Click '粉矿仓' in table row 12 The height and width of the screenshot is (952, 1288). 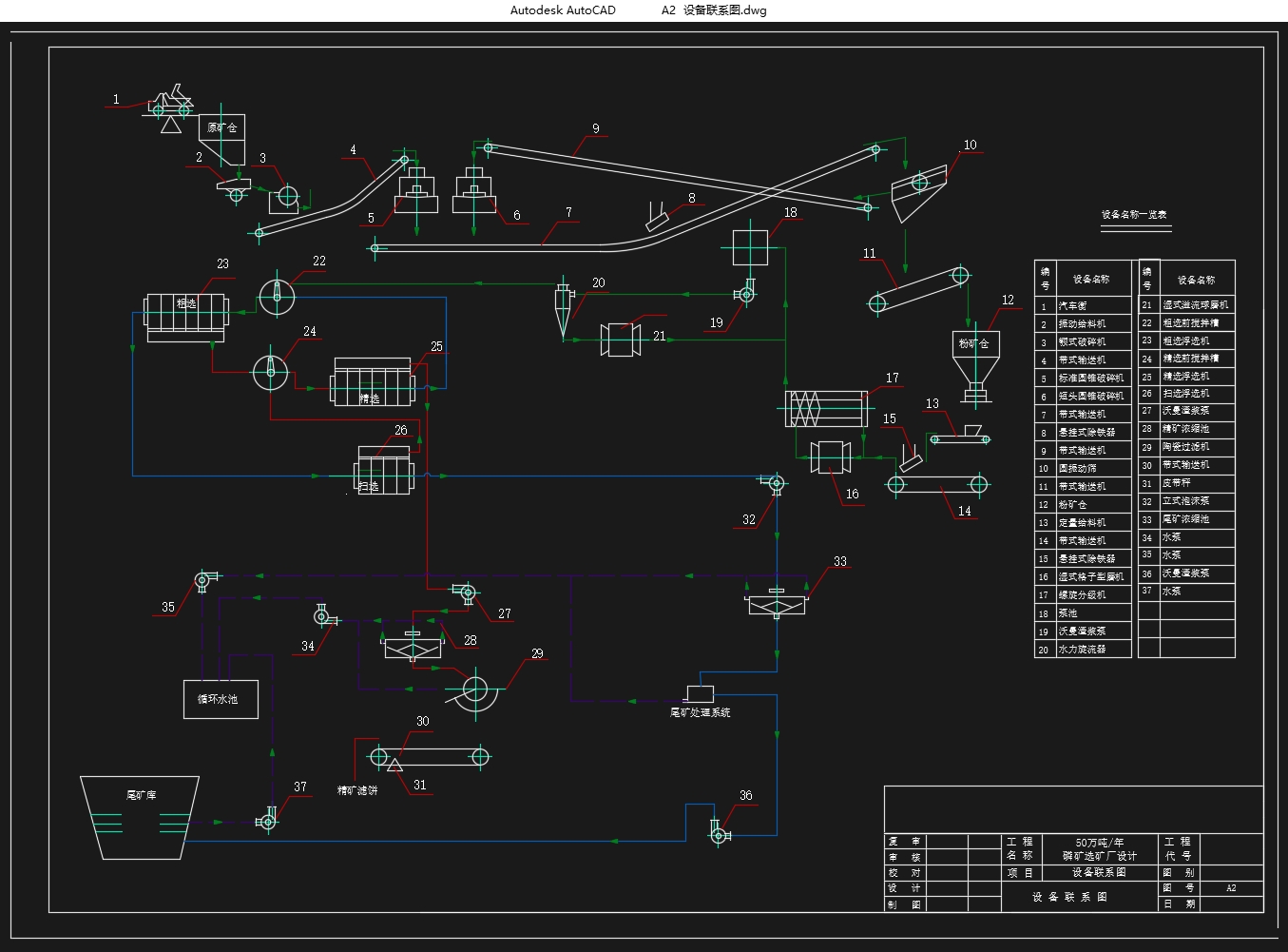1073,505
